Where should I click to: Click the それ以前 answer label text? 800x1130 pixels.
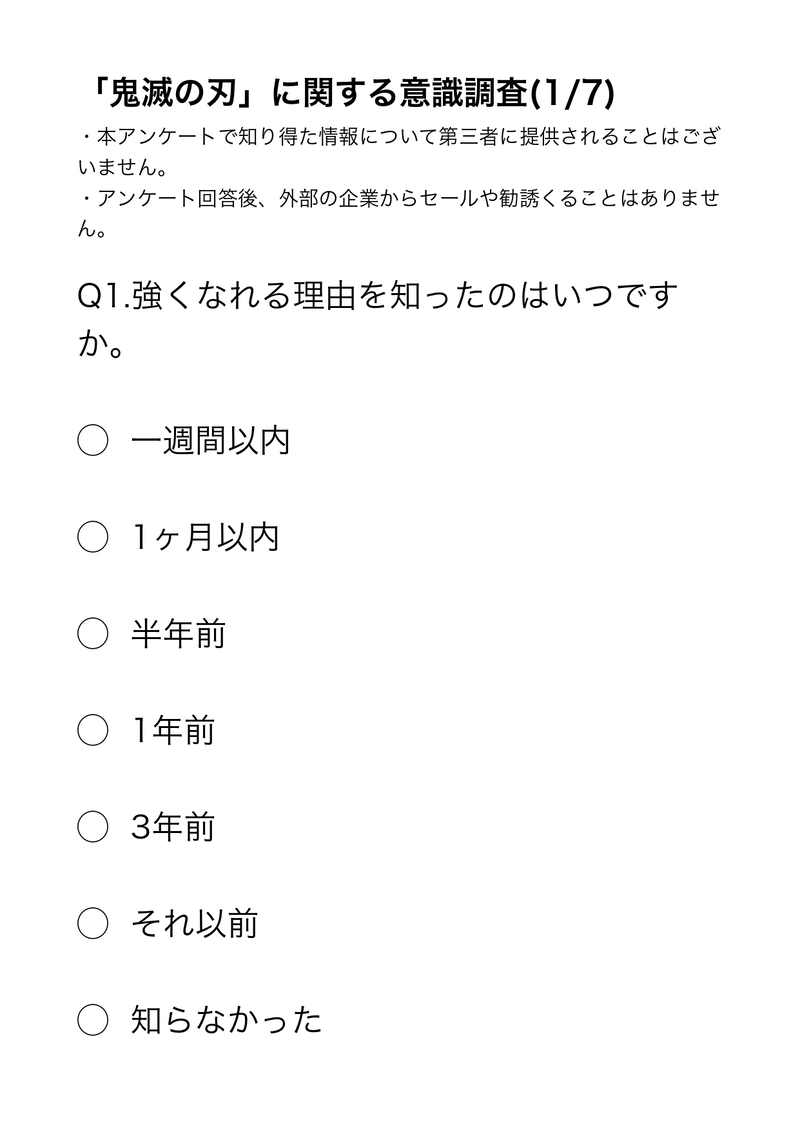(x=194, y=923)
